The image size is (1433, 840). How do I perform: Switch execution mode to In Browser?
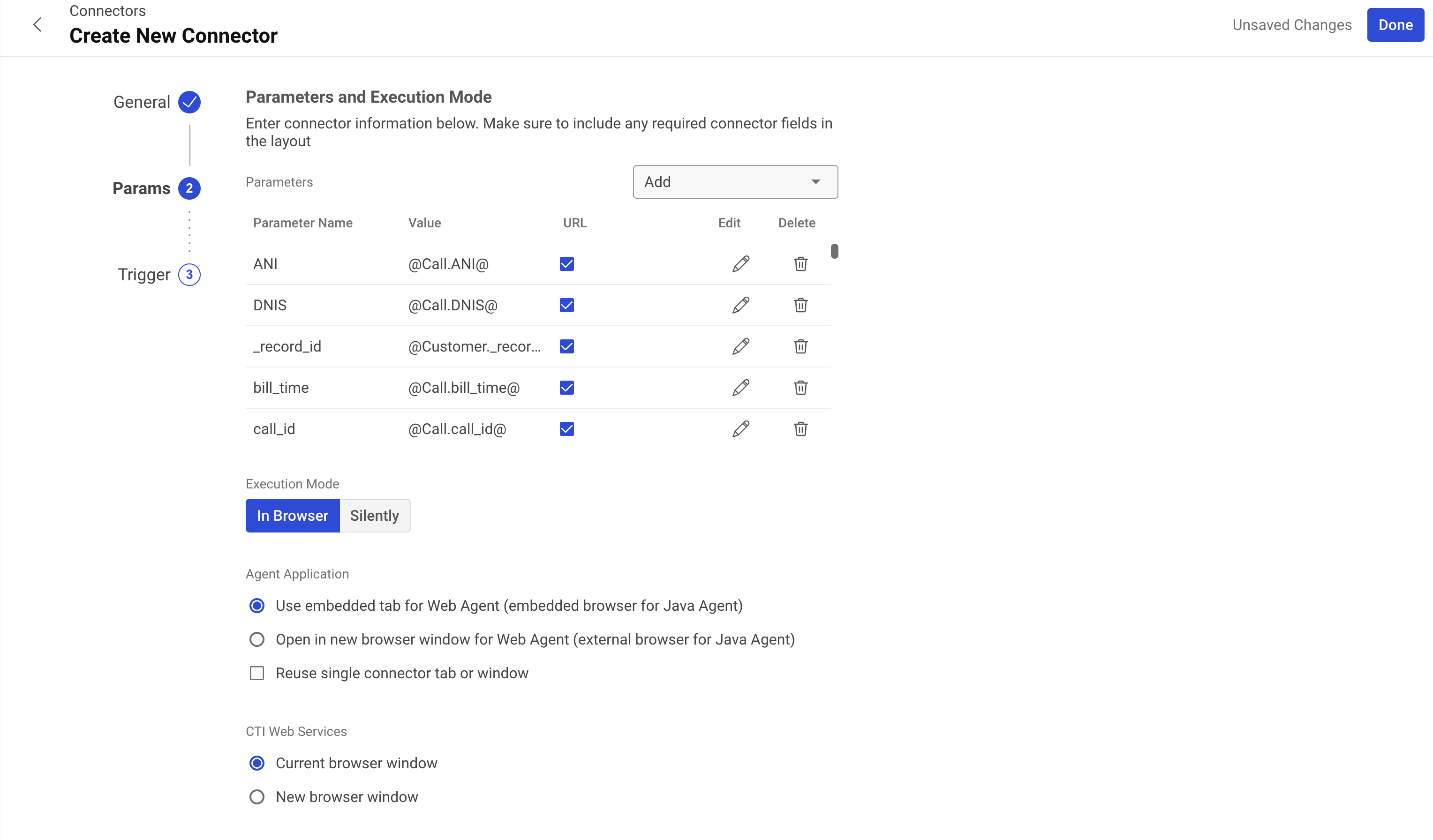pos(292,516)
